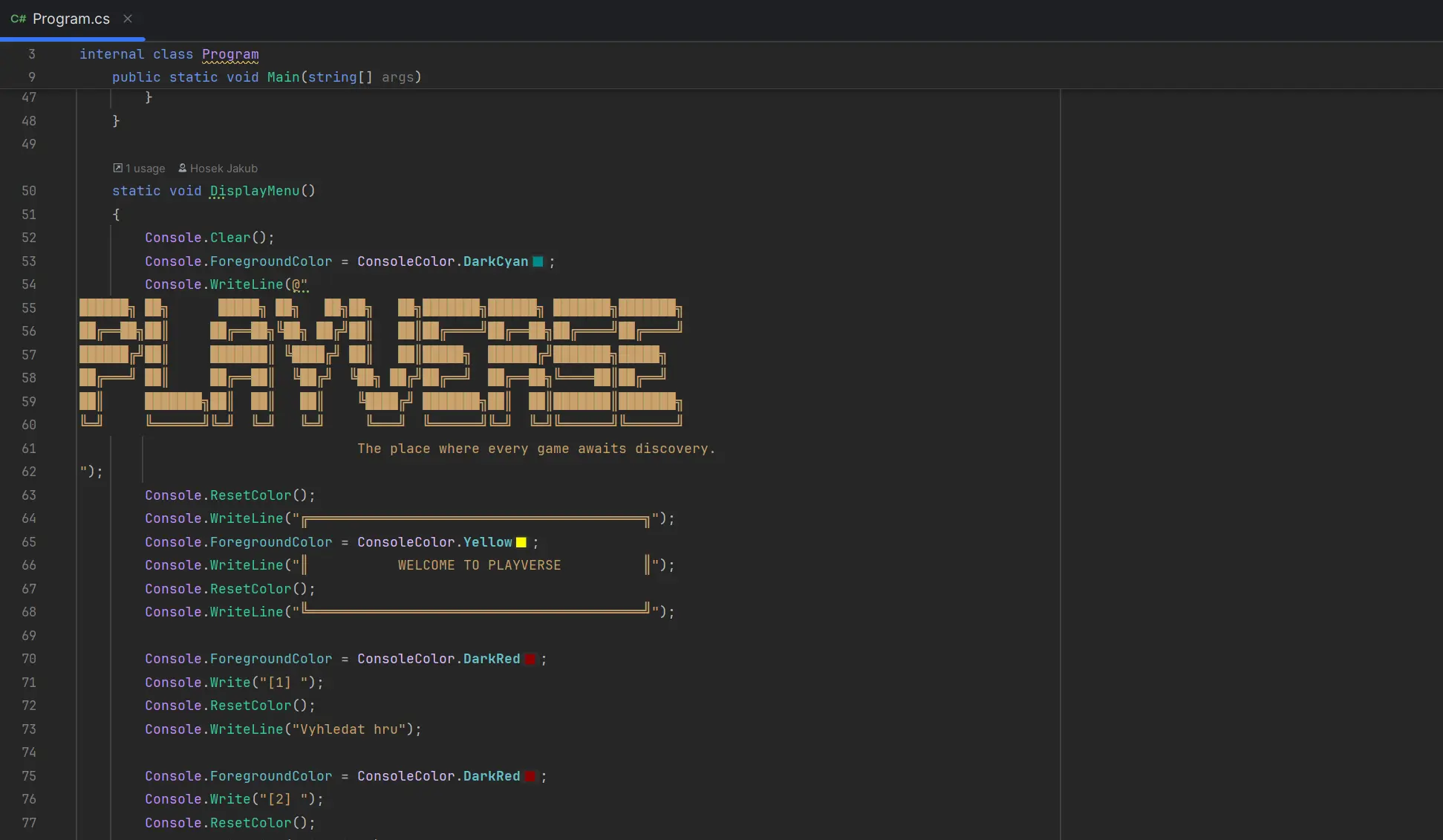
Task: Select the Program.cs editor tab
Action: tap(71, 19)
